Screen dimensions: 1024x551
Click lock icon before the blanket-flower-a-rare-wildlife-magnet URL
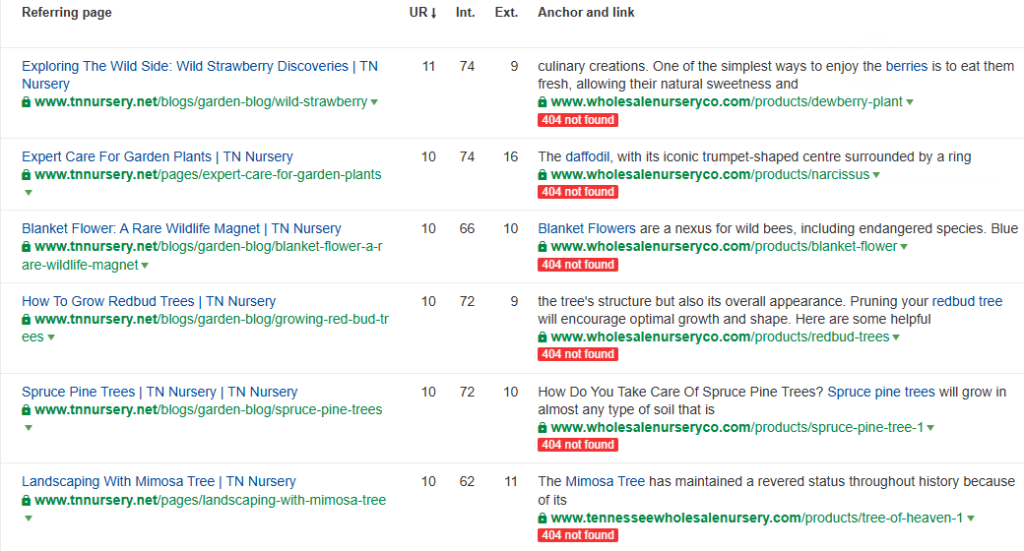(27, 247)
